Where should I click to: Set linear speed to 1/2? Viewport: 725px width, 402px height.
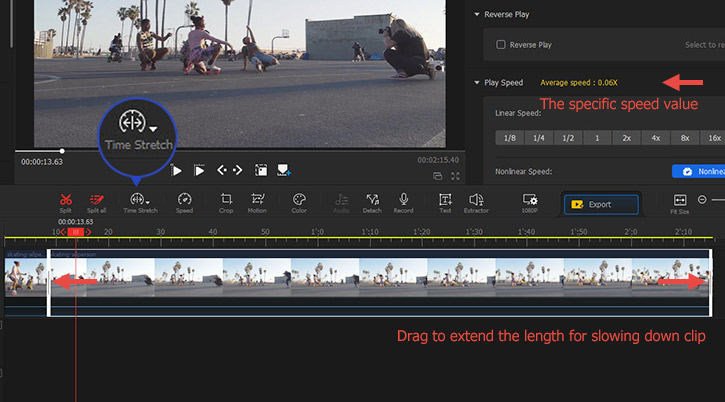point(567,138)
